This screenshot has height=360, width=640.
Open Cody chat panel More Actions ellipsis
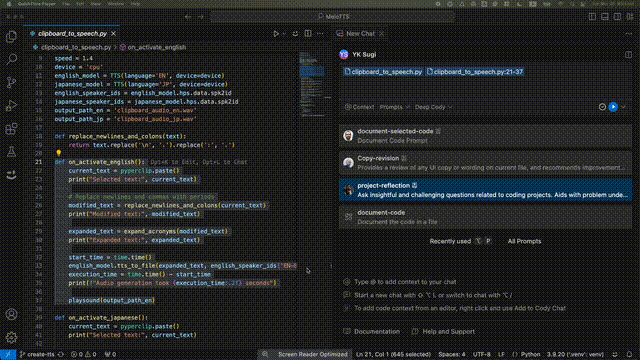[x=628, y=33]
